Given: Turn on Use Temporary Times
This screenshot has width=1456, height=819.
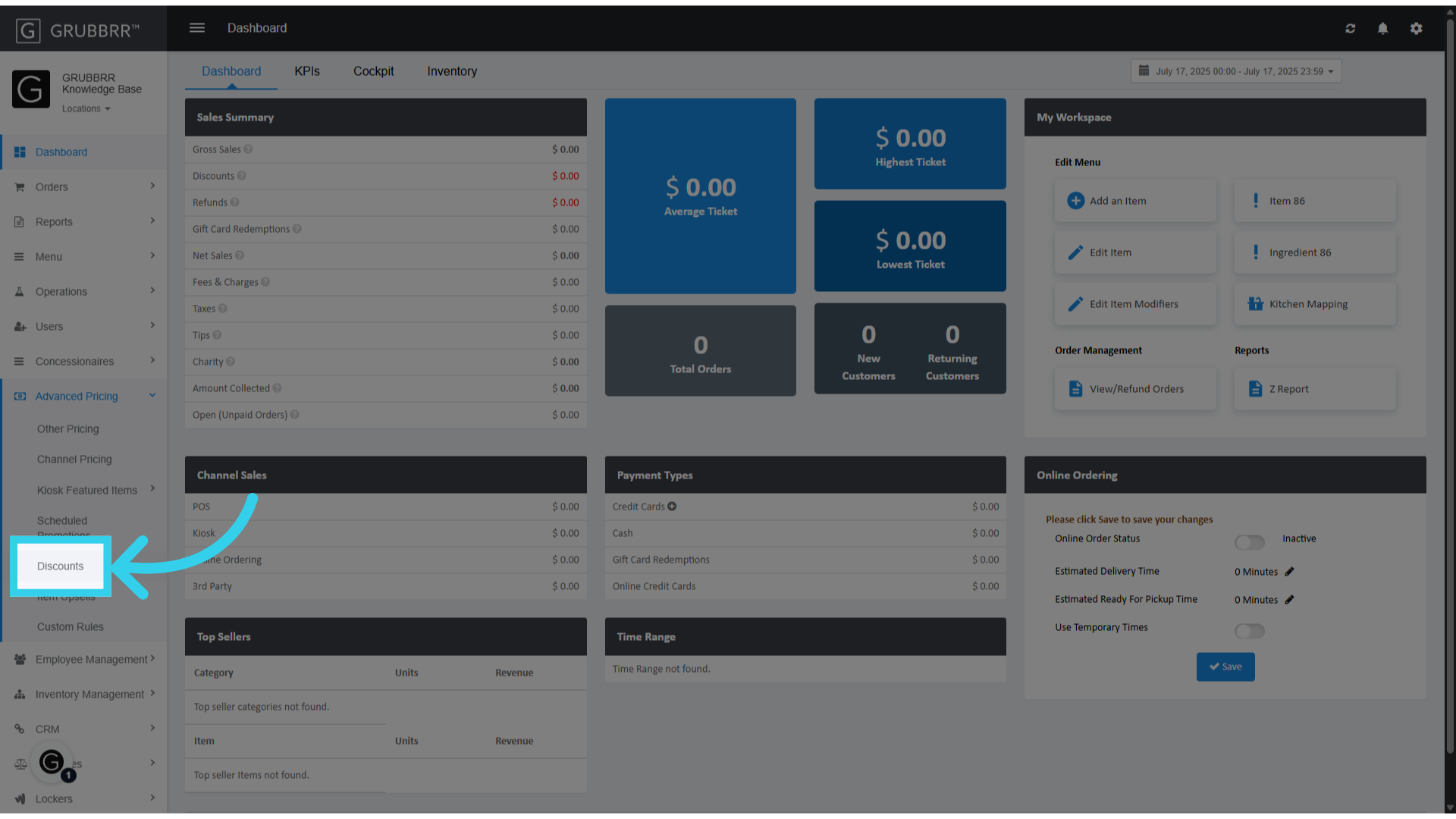Looking at the screenshot, I should [1250, 630].
